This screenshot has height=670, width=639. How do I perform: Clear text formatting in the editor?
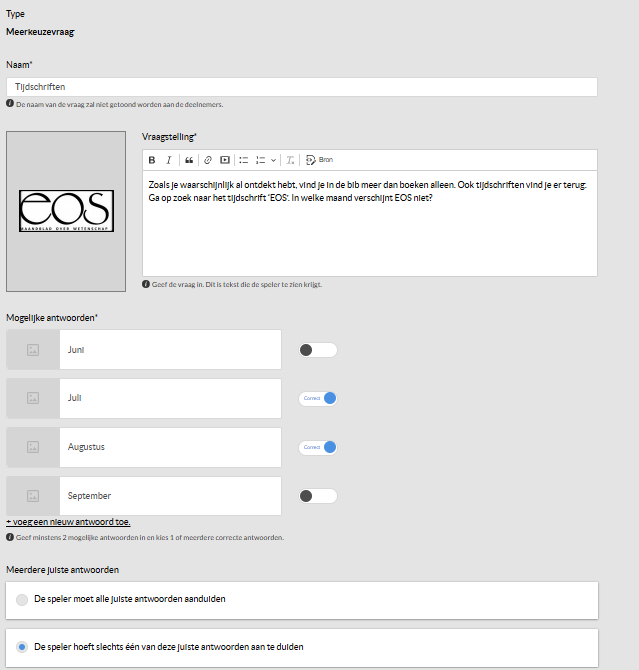(290, 160)
